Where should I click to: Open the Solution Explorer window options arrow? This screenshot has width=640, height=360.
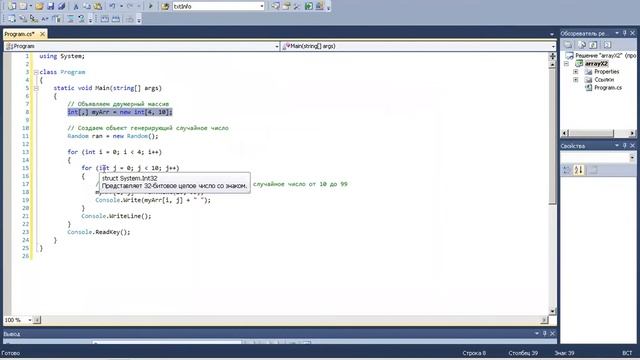[x=617, y=33]
